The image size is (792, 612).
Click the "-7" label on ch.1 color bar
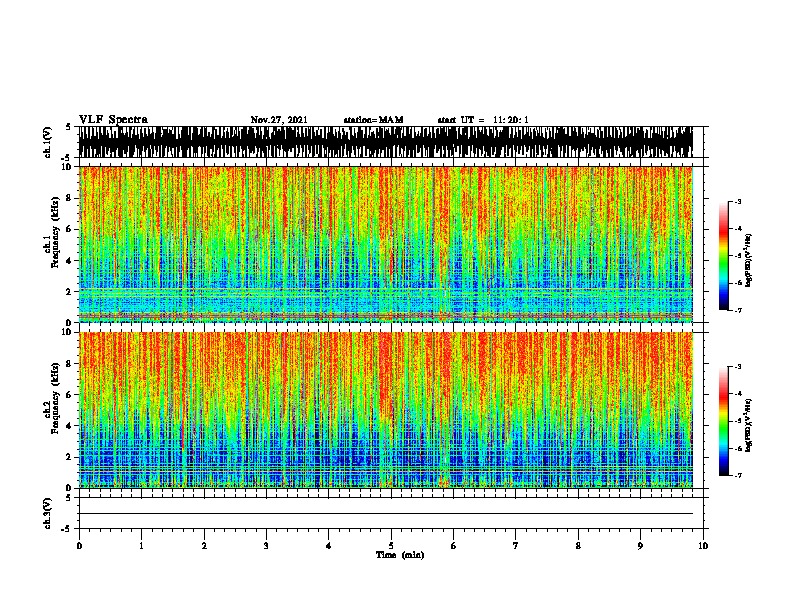[x=738, y=310]
